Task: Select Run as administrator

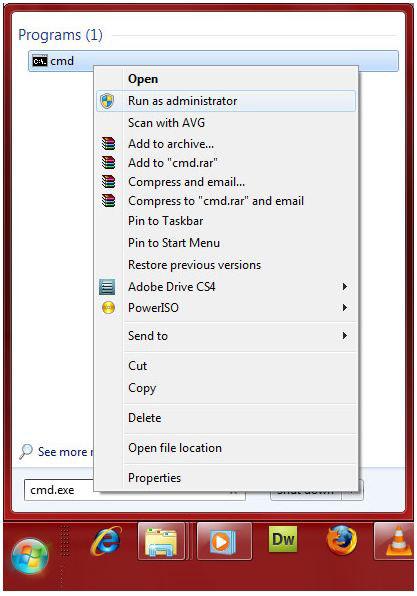Action: click(x=226, y=101)
